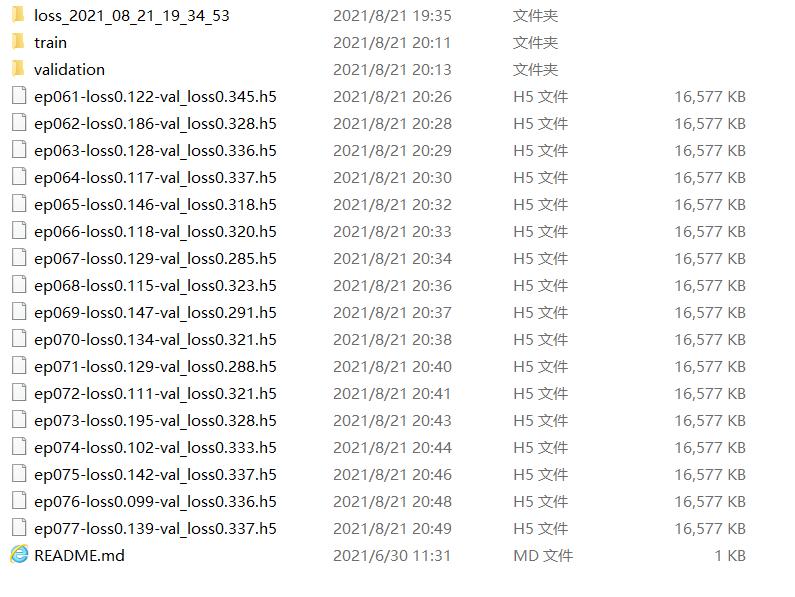Select file ep072-loss0.111-val_loss0.321.h5

(155, 394)
